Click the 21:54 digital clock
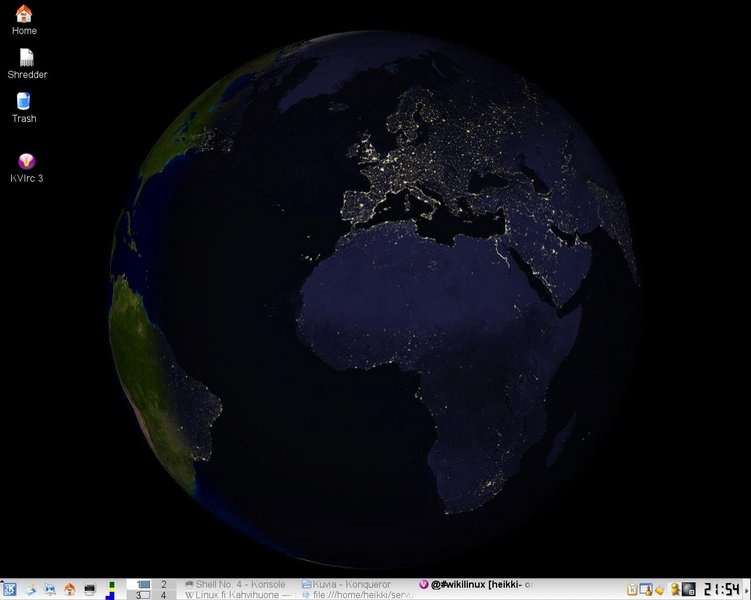Screen dimensions: 751x600 (720, 589)
